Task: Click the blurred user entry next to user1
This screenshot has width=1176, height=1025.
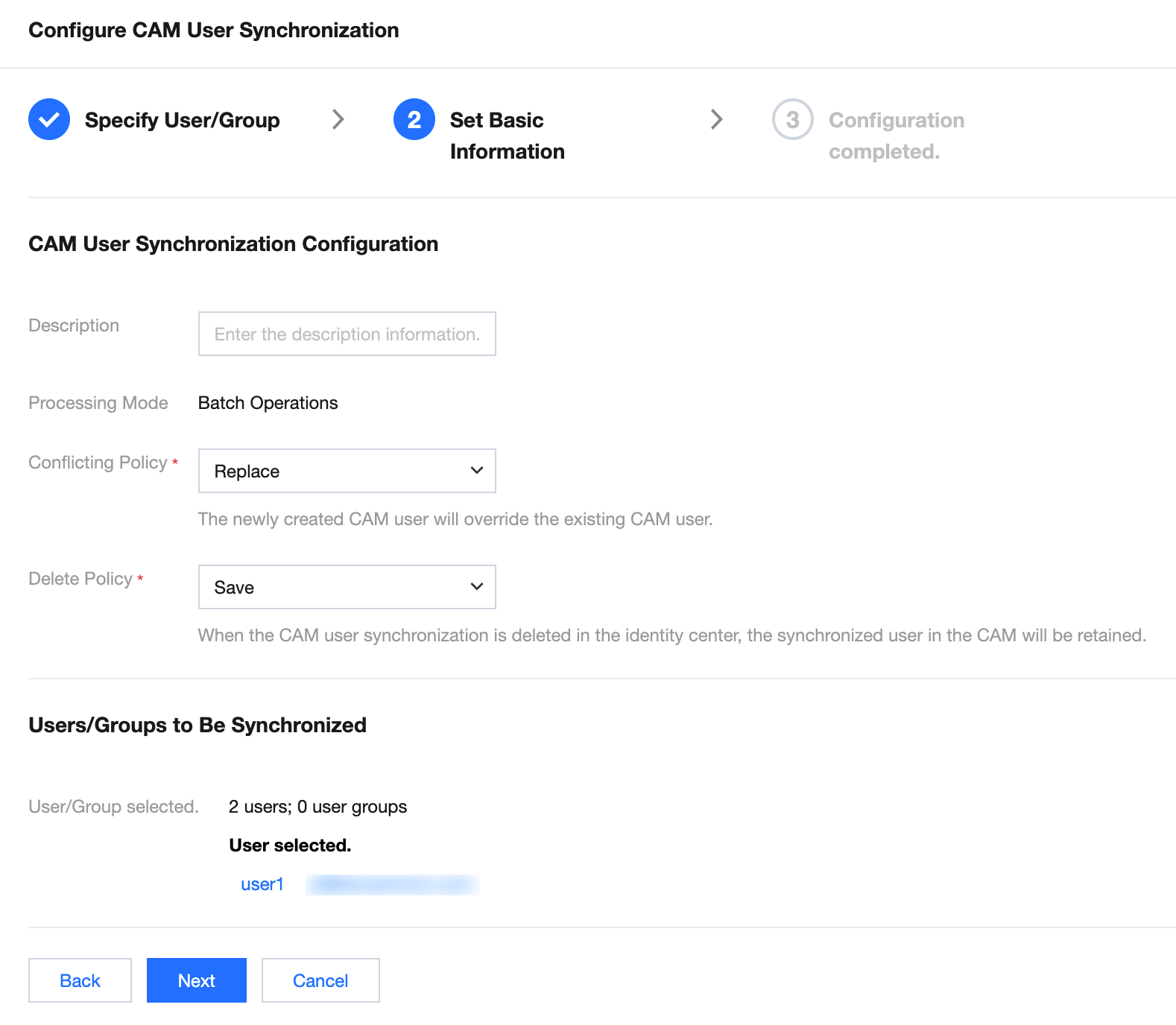Action: [x=392, y=884]
